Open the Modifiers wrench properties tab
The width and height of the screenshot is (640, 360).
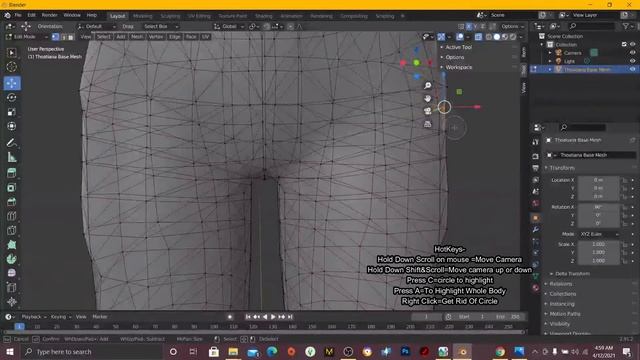pos(536,229)
